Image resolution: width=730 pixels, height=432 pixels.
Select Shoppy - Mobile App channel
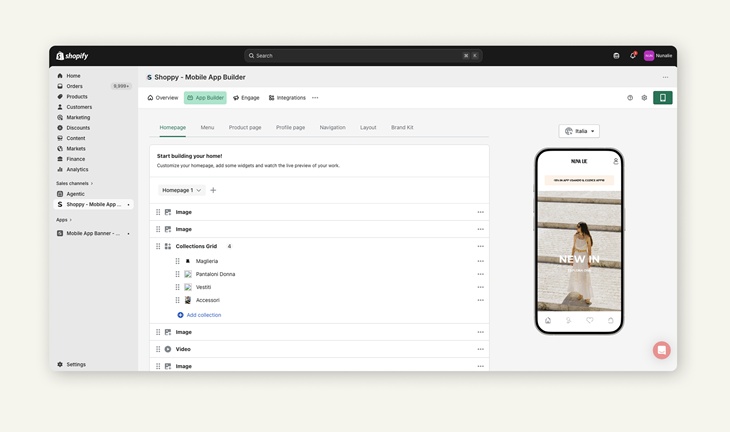(94, 204)
